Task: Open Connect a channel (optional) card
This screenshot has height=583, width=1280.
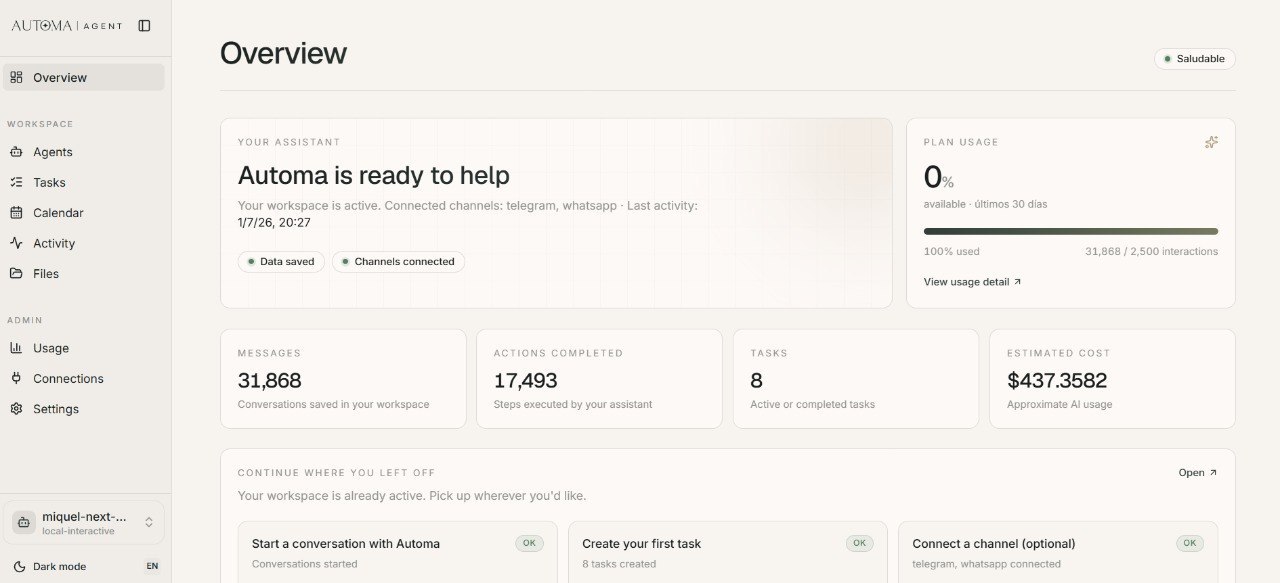Action: (x=1058, y=553)
